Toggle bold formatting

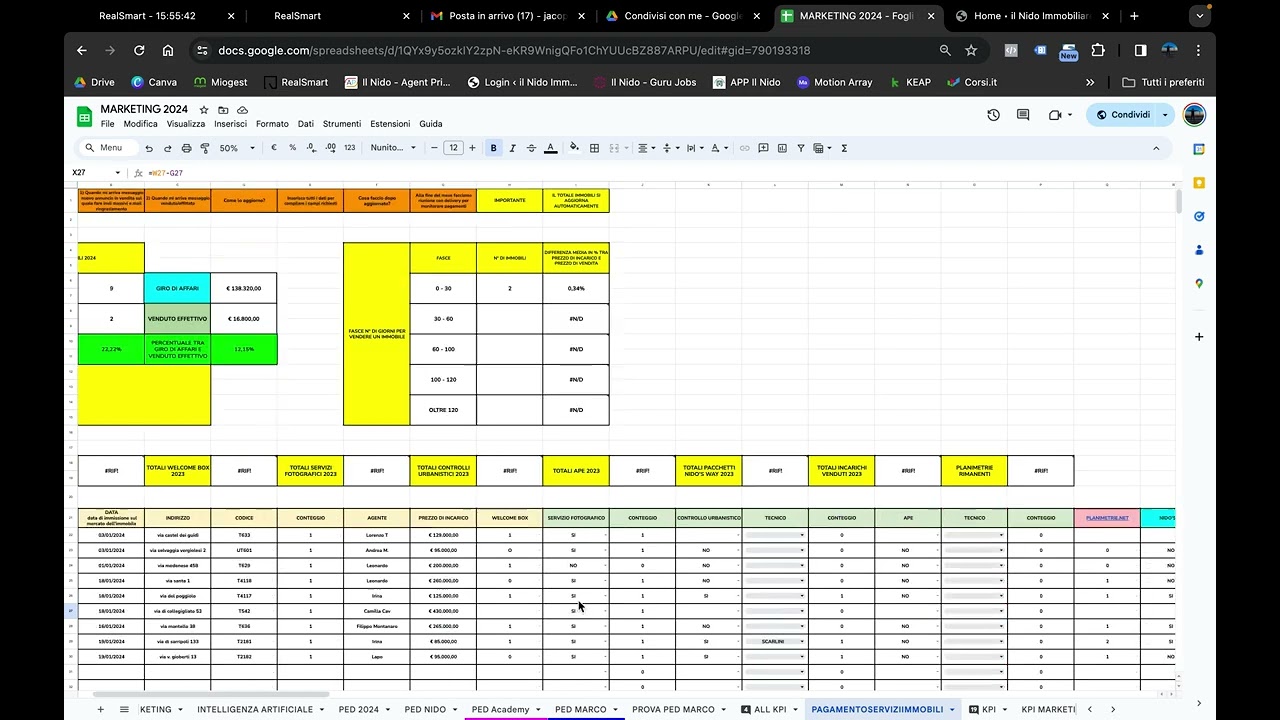[x=493, y=148]
